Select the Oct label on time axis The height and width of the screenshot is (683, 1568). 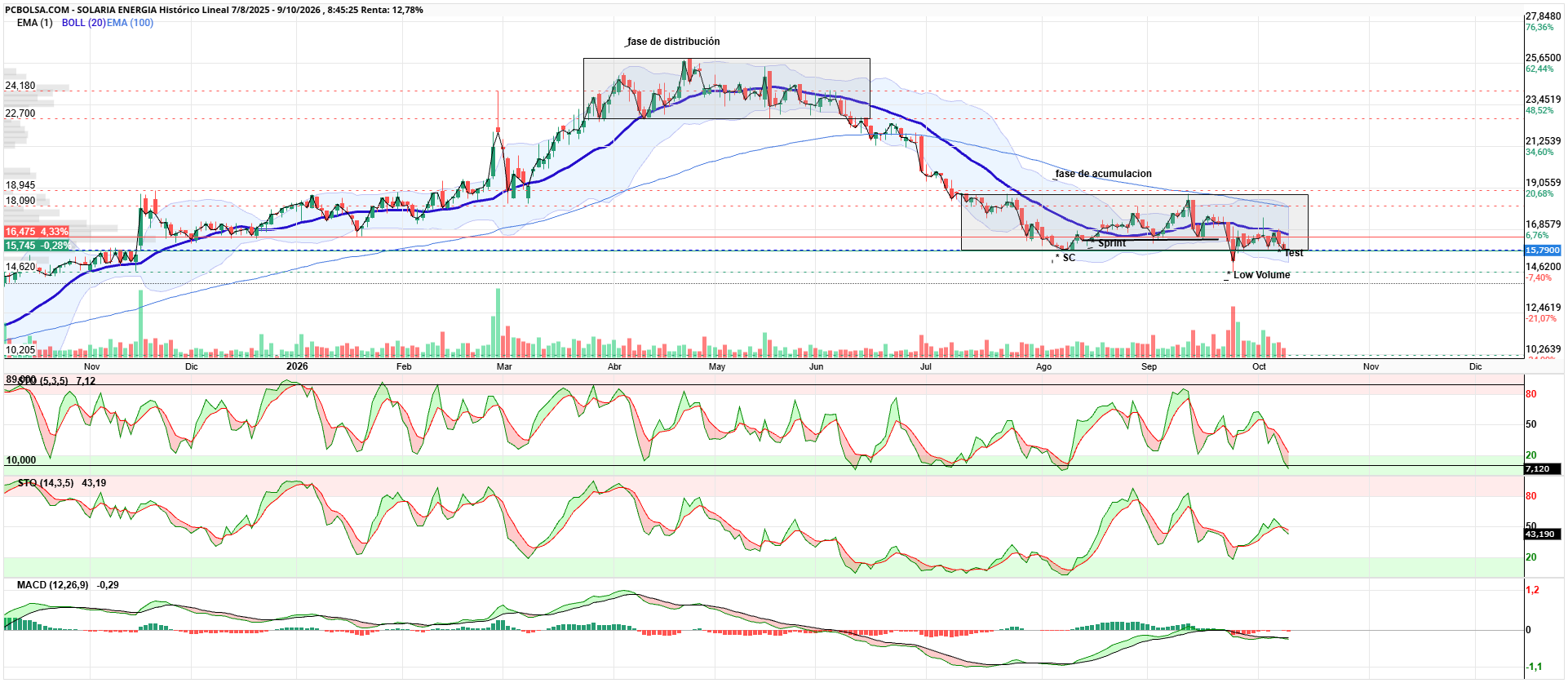(1259, 366)
